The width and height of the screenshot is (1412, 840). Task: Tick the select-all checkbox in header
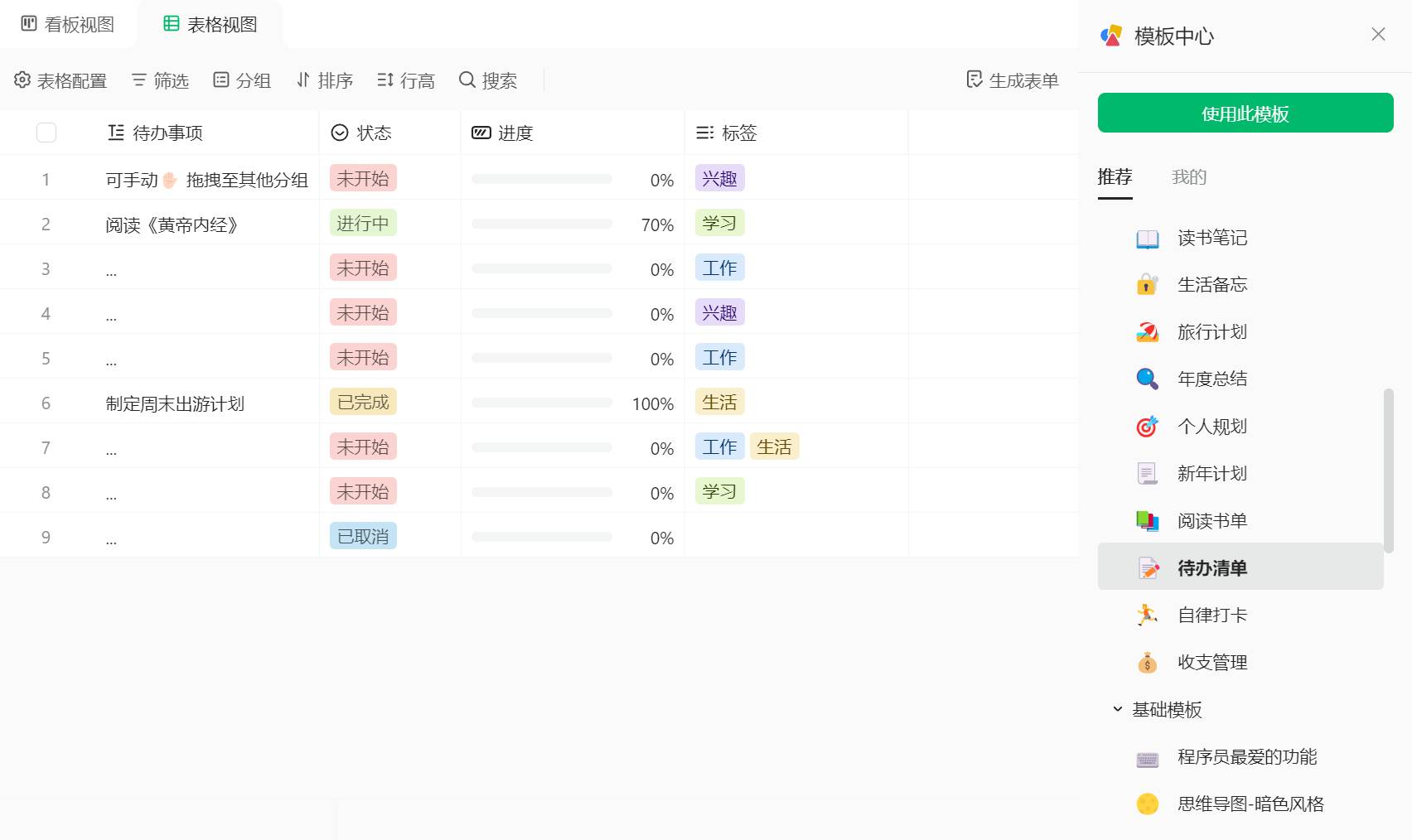click(46, 133)
